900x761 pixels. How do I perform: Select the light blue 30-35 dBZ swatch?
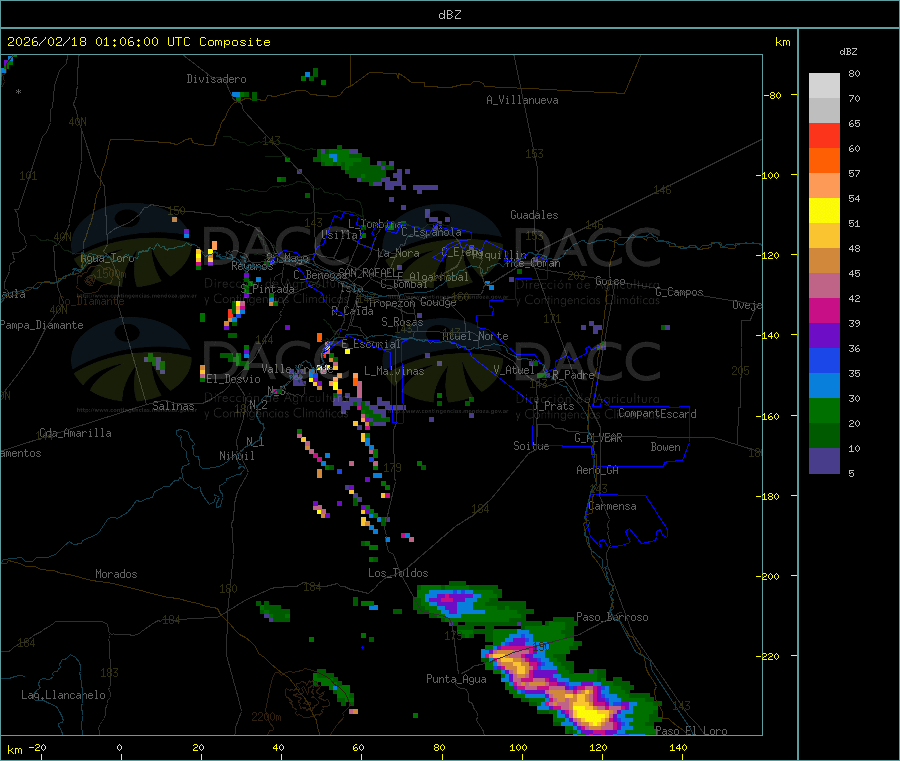tap(824, 385)
